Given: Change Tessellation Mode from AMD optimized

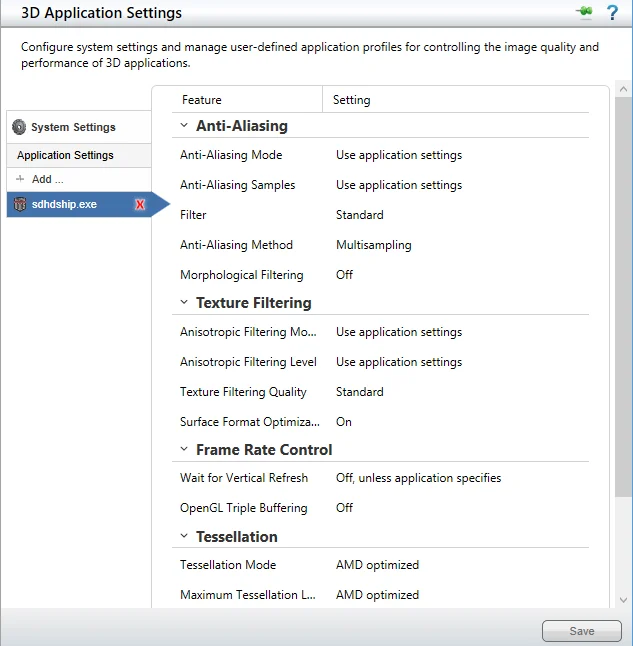Looking at the screenshot, I should (377, 565).
